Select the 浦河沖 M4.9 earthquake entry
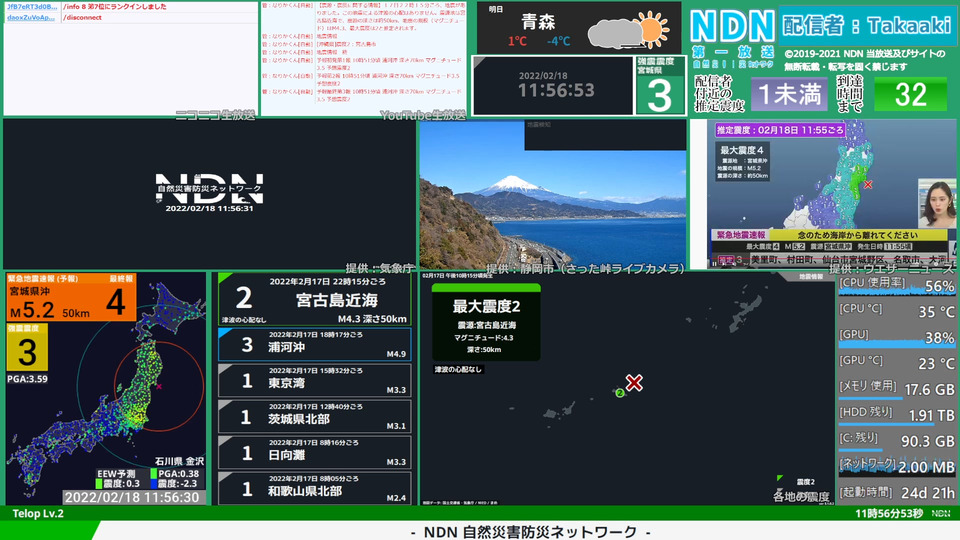The image size is (960, 540). pos(315,345)
